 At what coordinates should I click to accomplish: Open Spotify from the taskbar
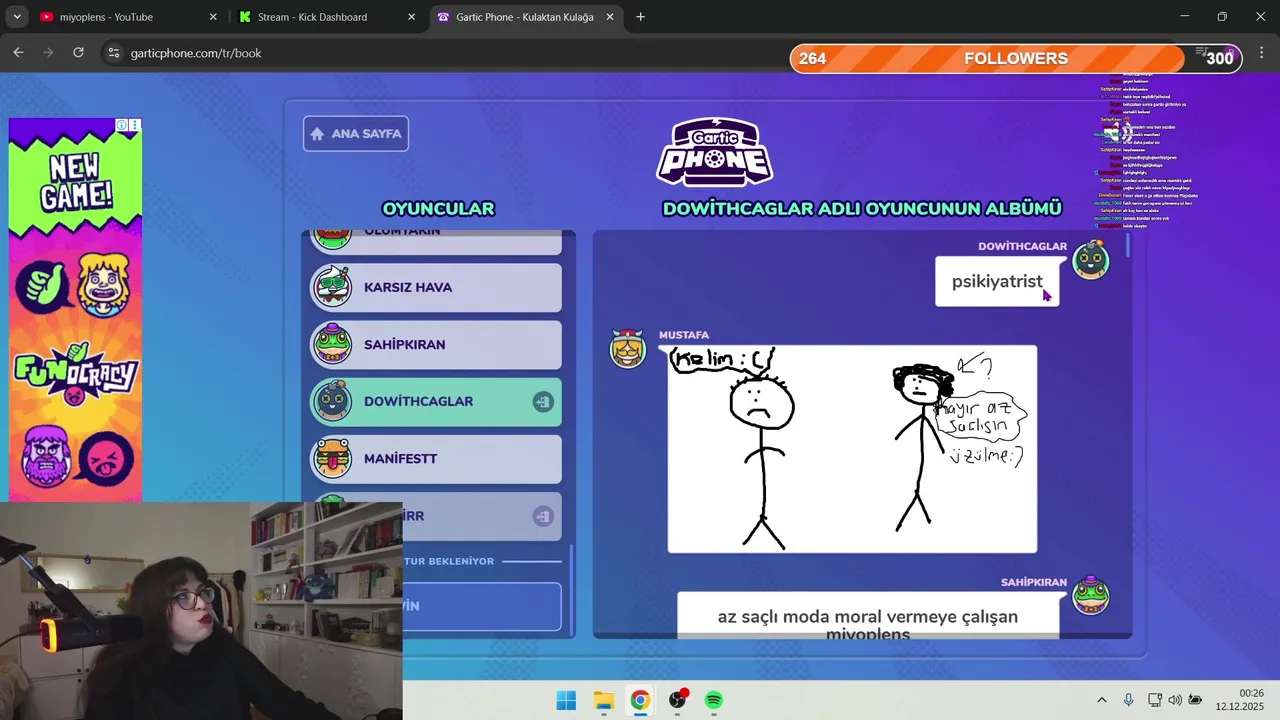(x=714, y=700)
